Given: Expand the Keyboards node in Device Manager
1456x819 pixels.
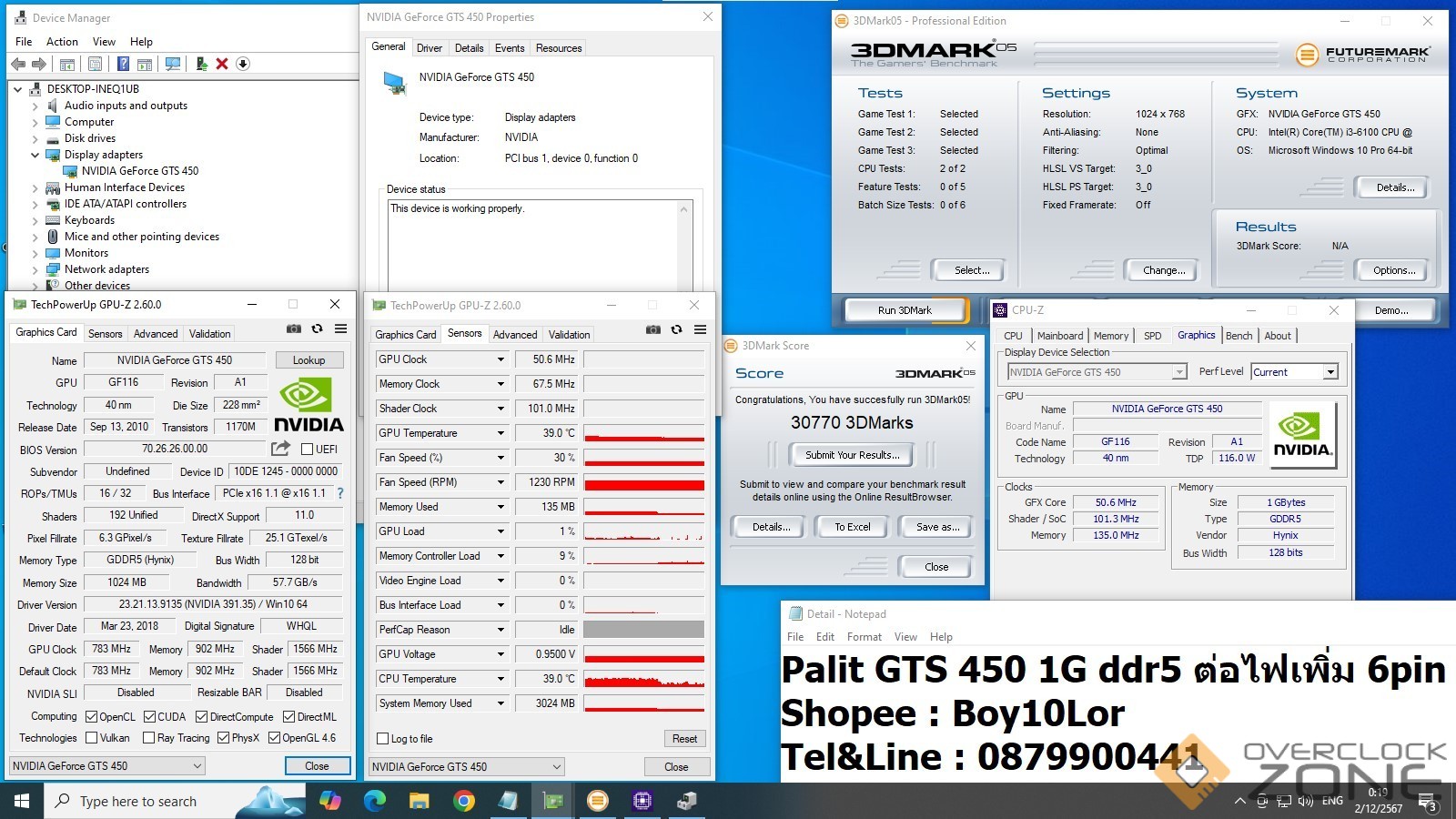Looking at the screenshot, I should click(35, 220).
